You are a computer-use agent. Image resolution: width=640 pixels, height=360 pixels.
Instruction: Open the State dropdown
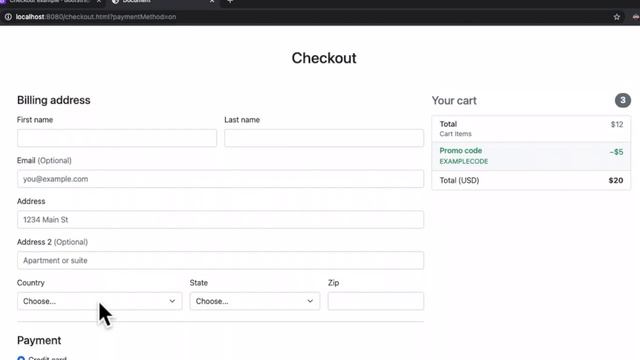tap(255, 301)
